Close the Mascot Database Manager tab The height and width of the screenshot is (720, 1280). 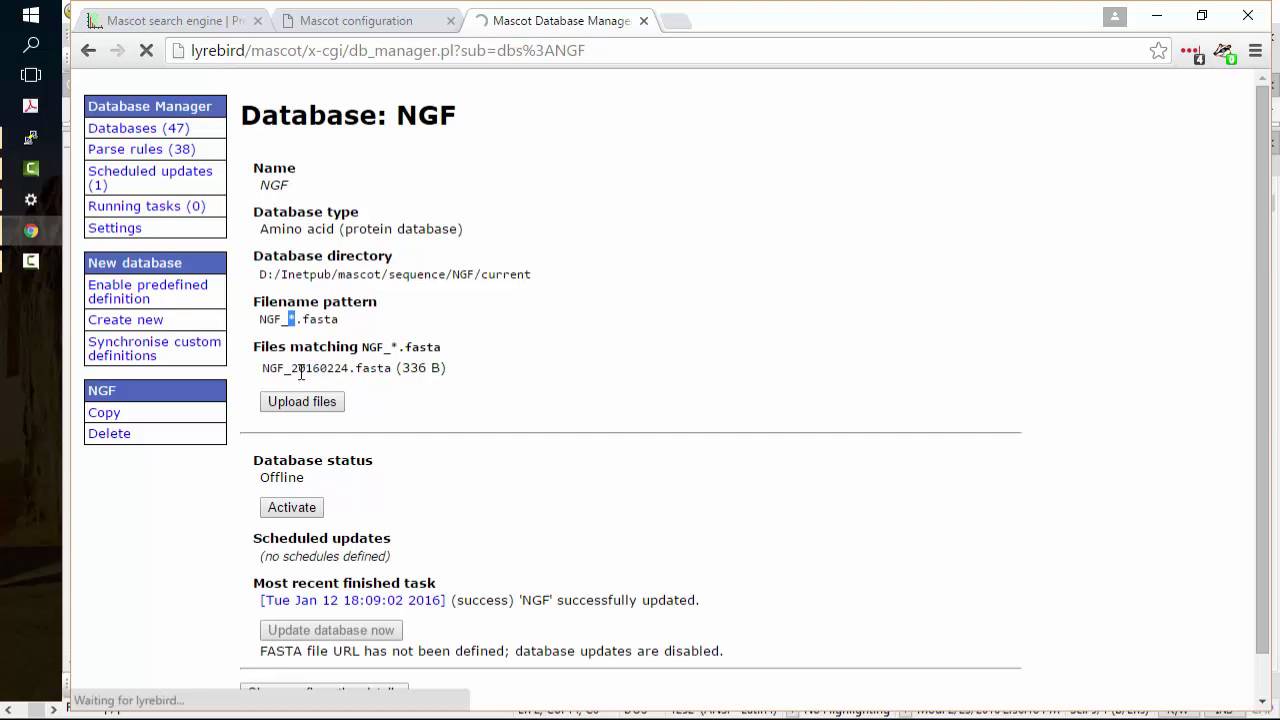(x=644, y=21)
